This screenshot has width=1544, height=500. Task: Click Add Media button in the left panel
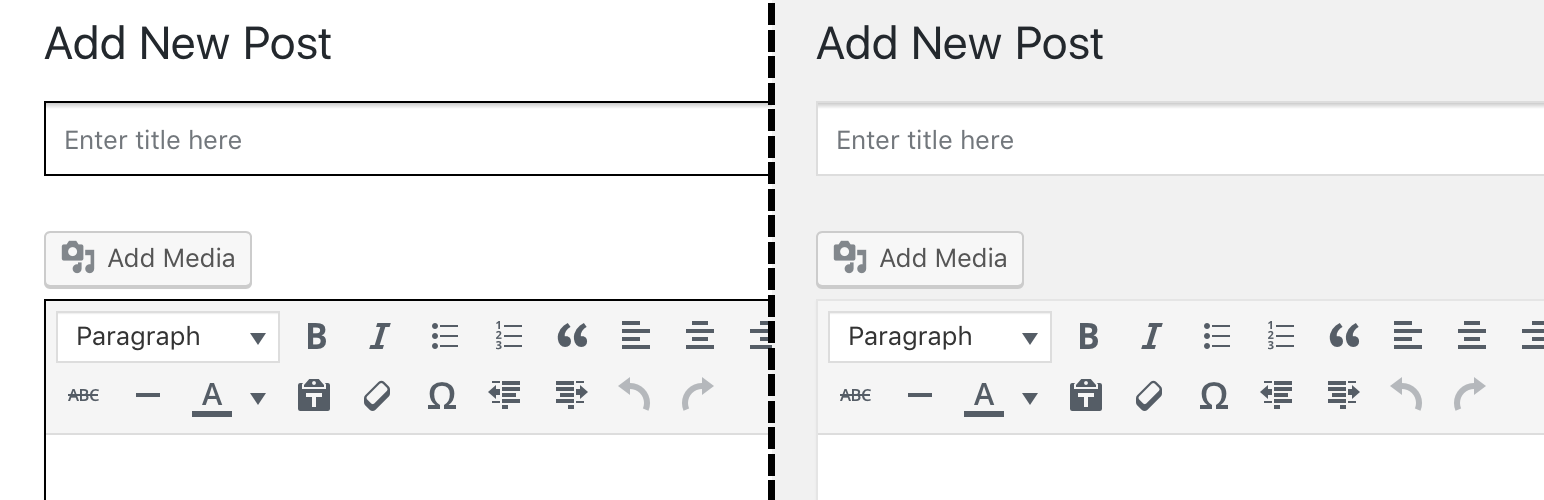pos(148,259)
